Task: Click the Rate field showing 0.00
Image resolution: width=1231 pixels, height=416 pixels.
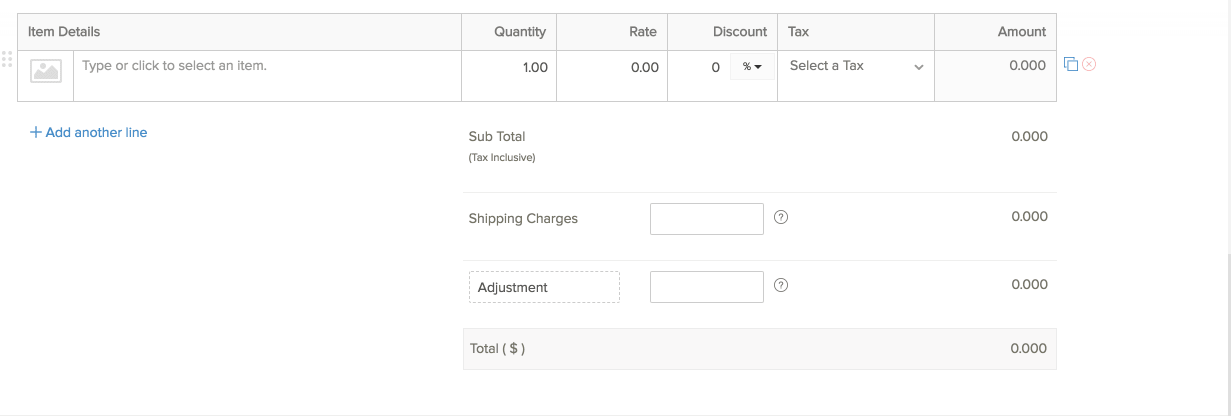Action: tap(612, 68)
